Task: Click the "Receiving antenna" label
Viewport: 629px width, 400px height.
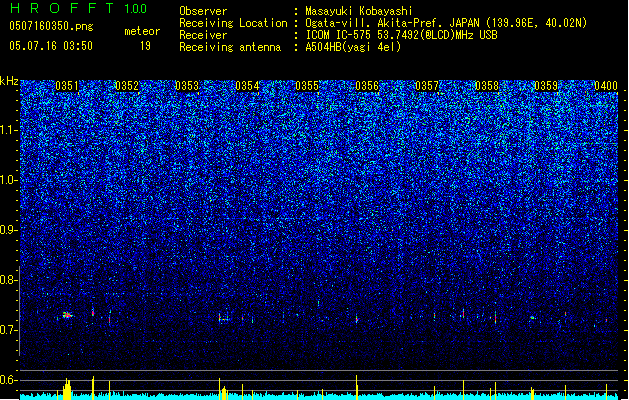Action: (x=230, y=47)
